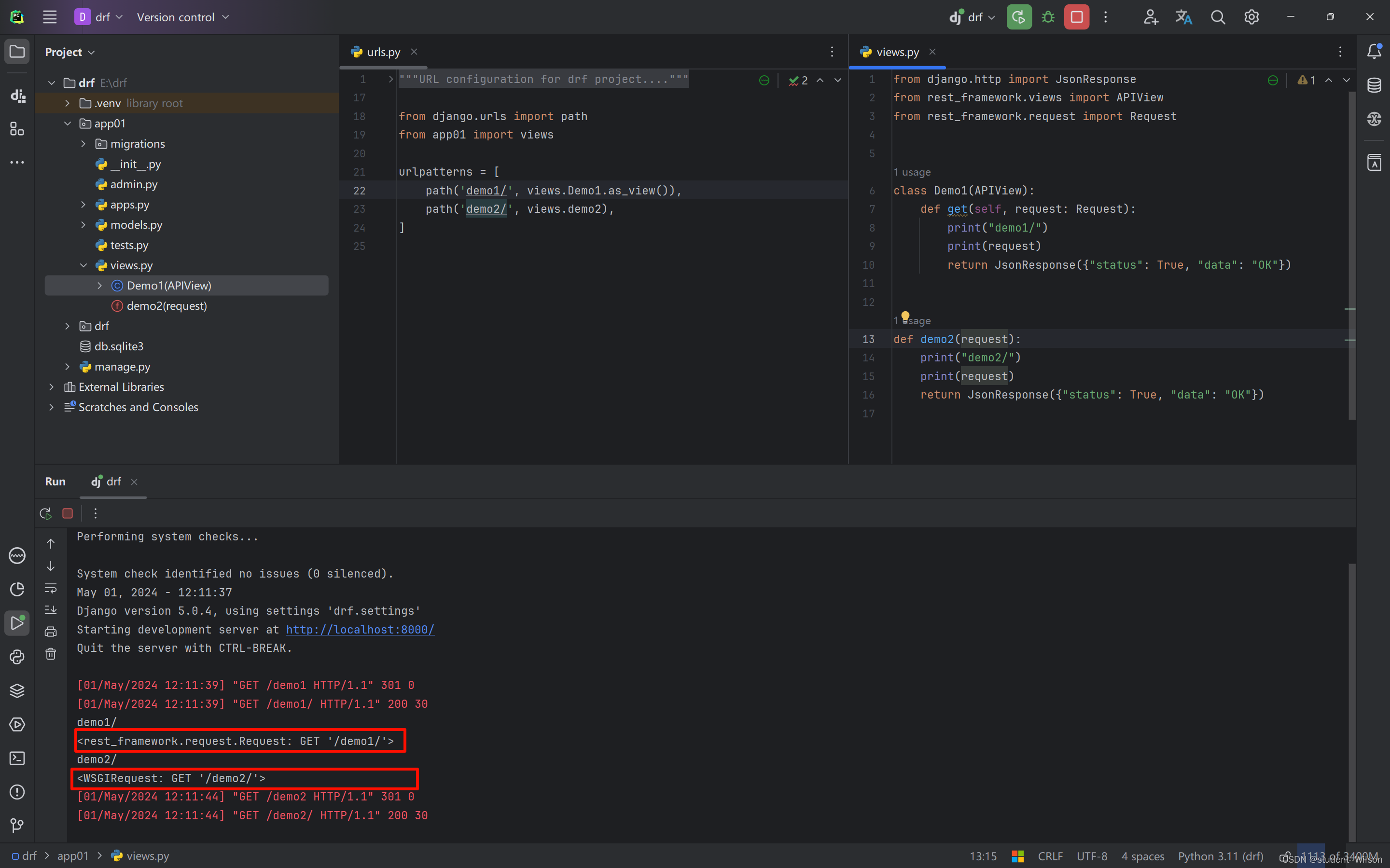Viewport: 1390px width, 868px height.
Task: Open urls.py tab options menu
Action: 832,52
